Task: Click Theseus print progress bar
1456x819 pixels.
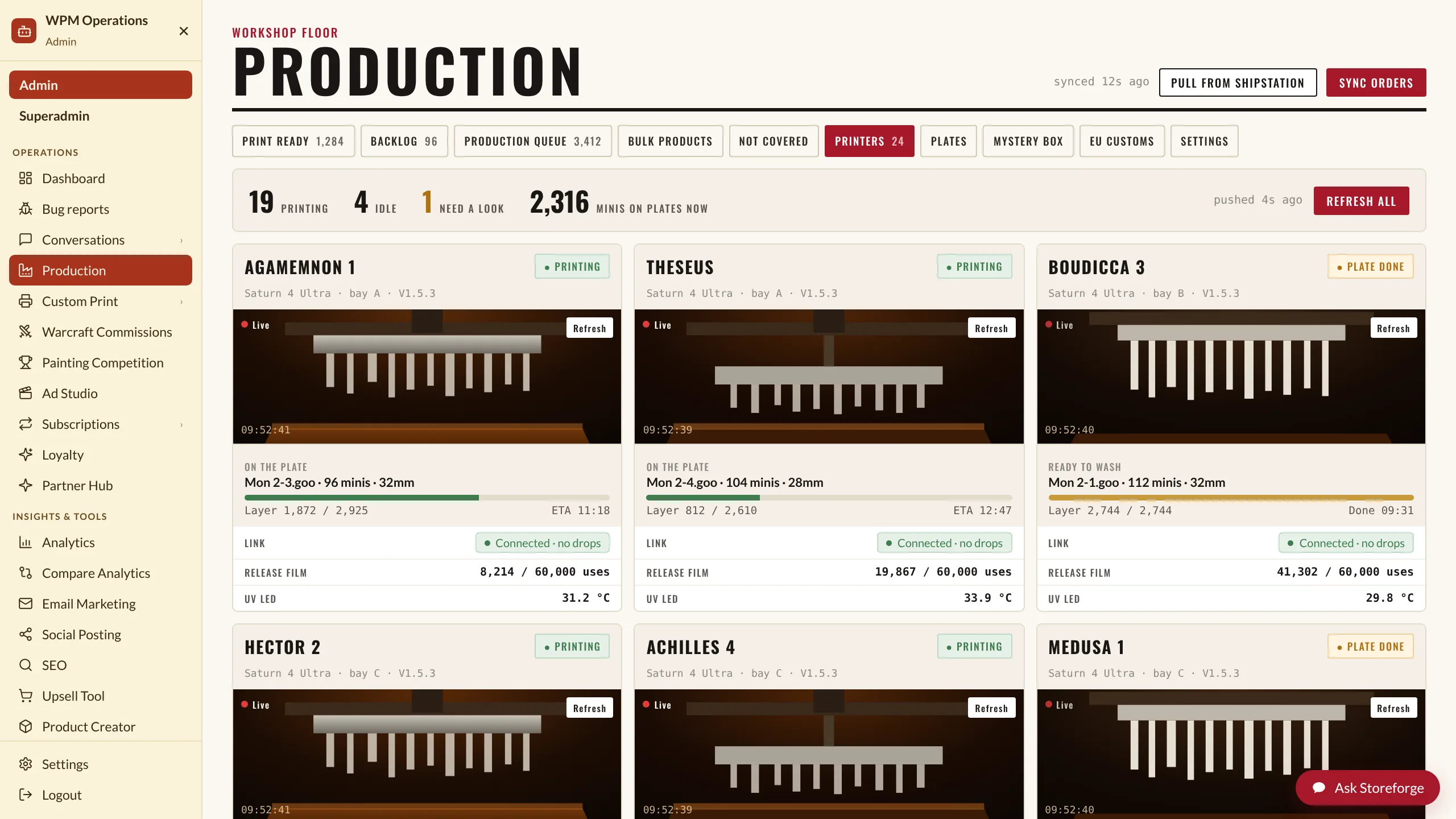Action: click(829, 498)
